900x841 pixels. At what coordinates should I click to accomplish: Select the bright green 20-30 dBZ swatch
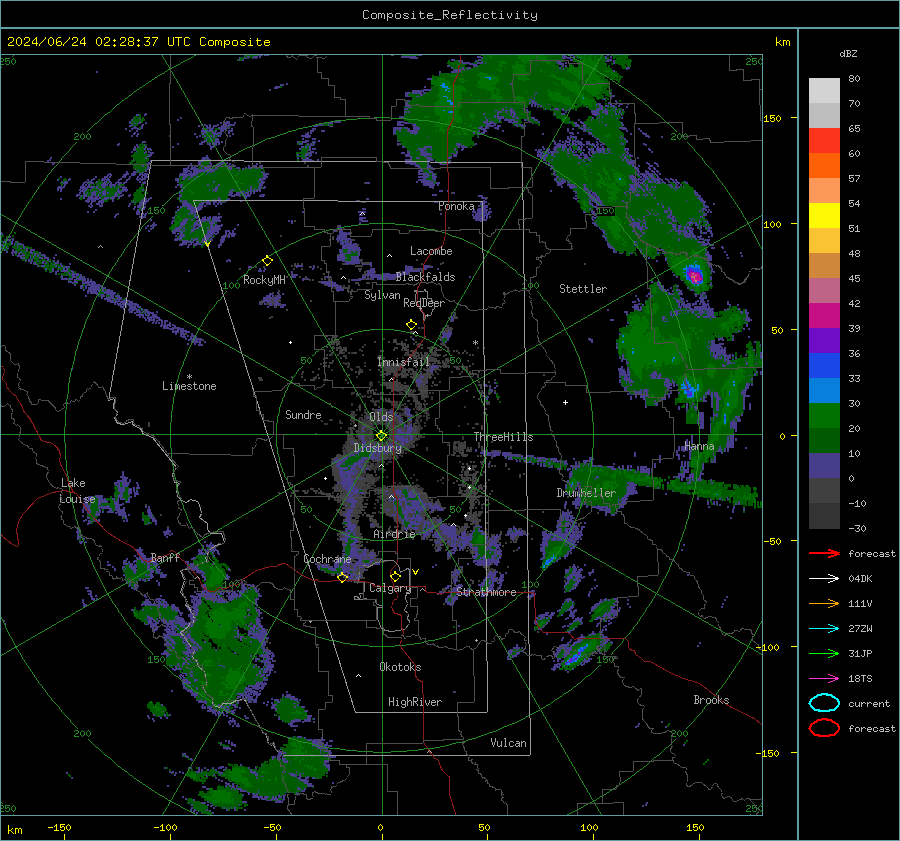coord(824,416)
